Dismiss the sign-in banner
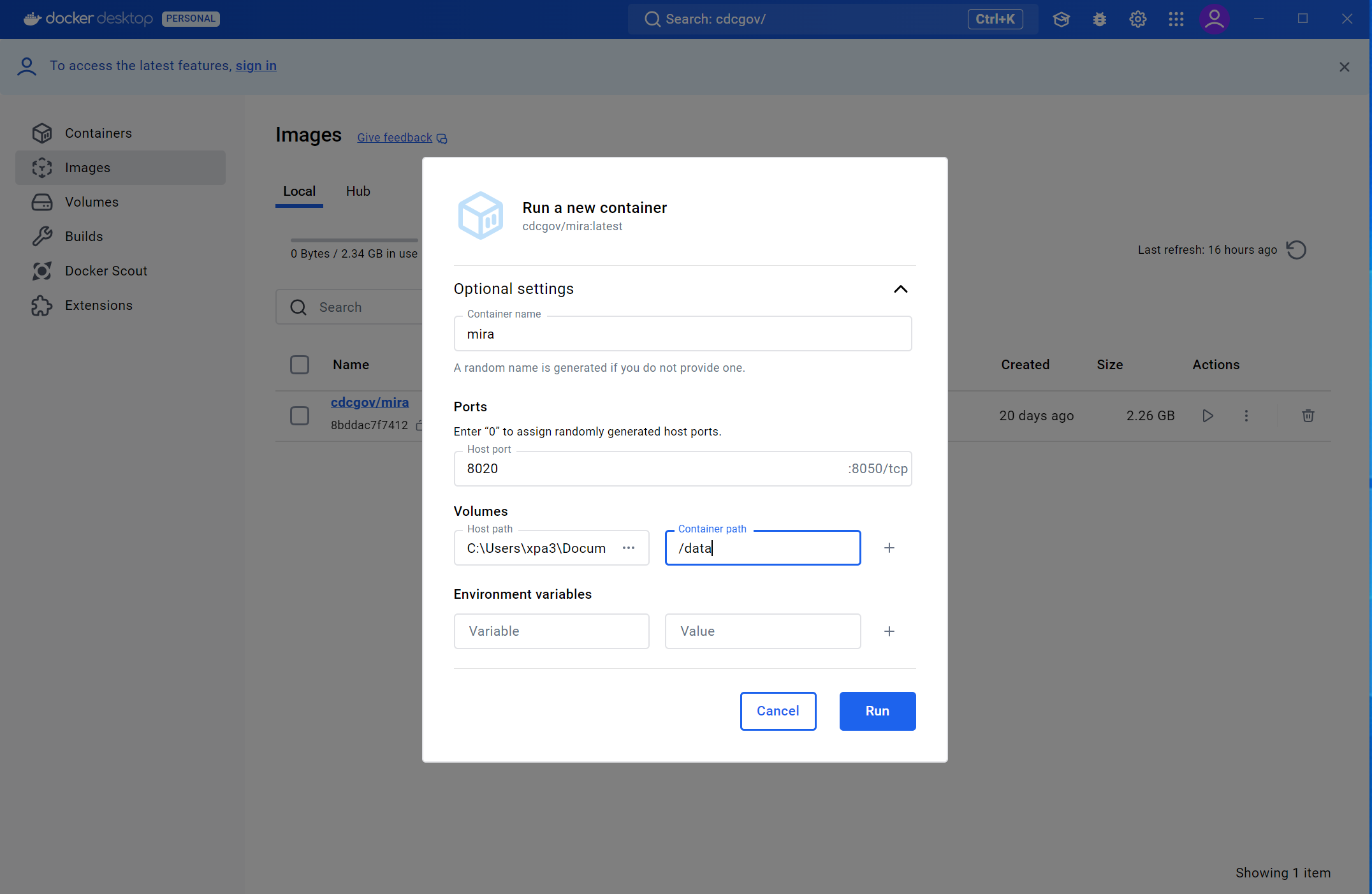Image resolution: width=1372 pixels, height=894 pixels. pyautogui.click(x=1345, y=67)
